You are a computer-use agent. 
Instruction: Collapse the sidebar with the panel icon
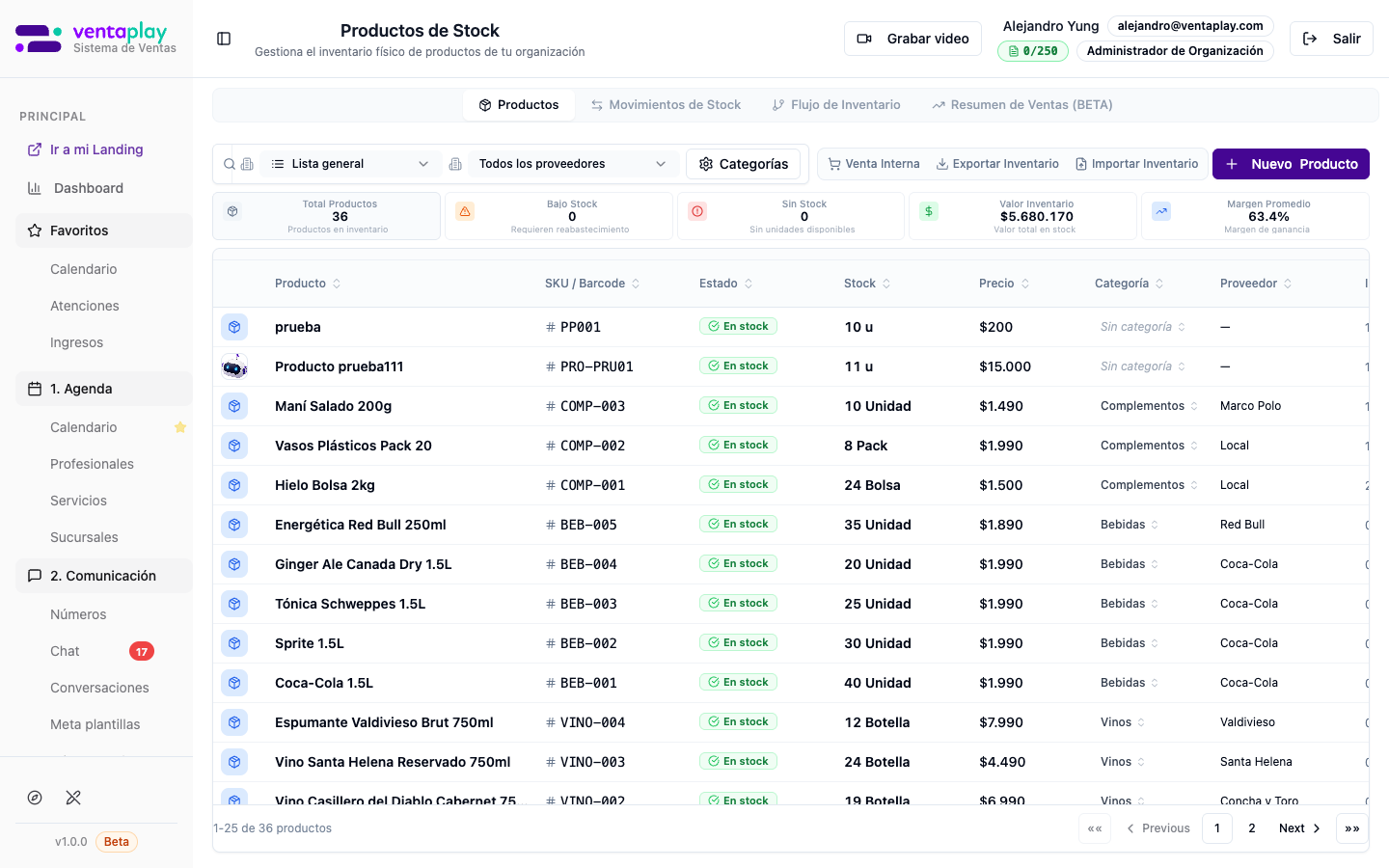224,38
